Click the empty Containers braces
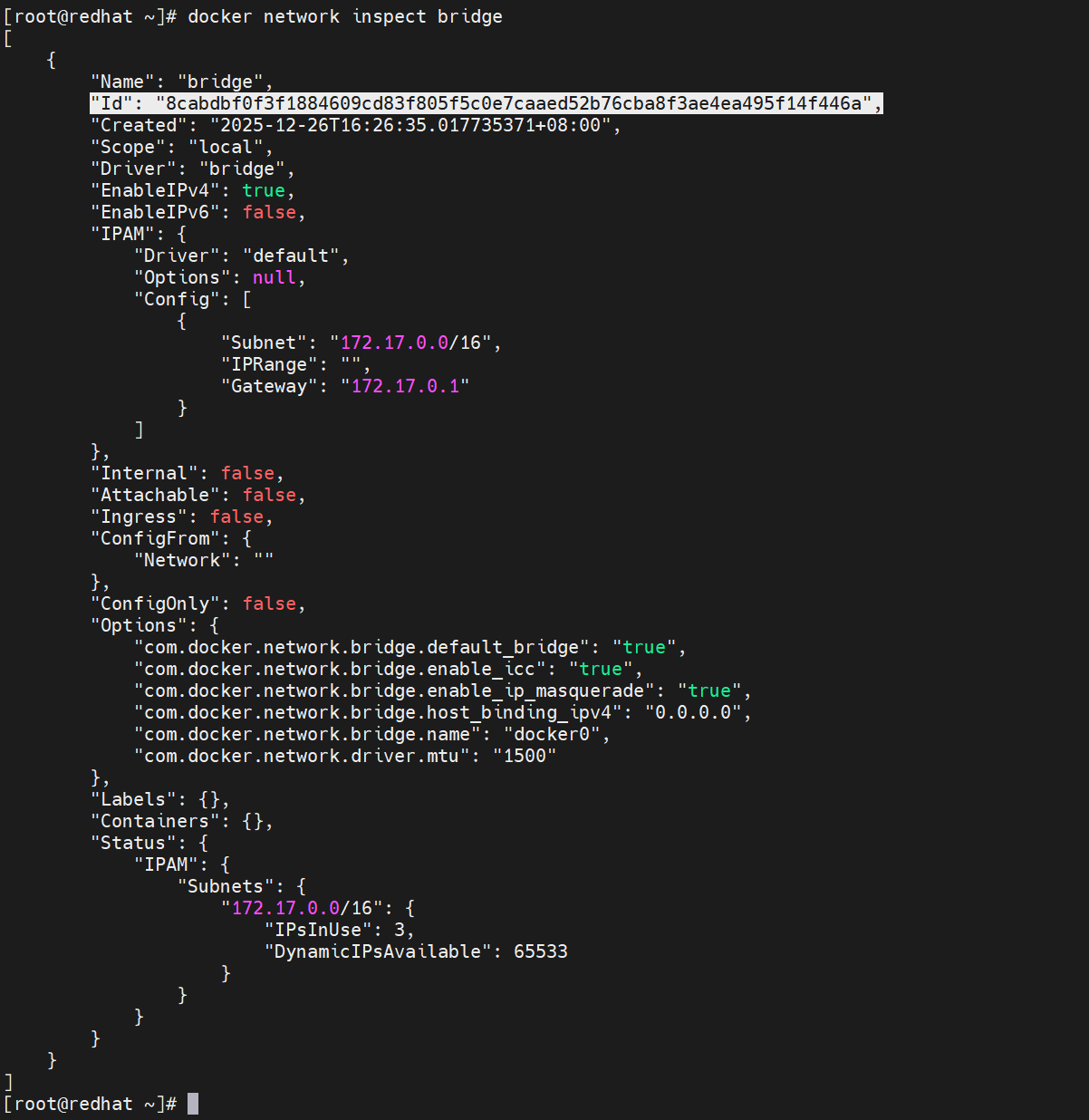Viewport: 1089px width, 1120px height. tap(253, 821)
